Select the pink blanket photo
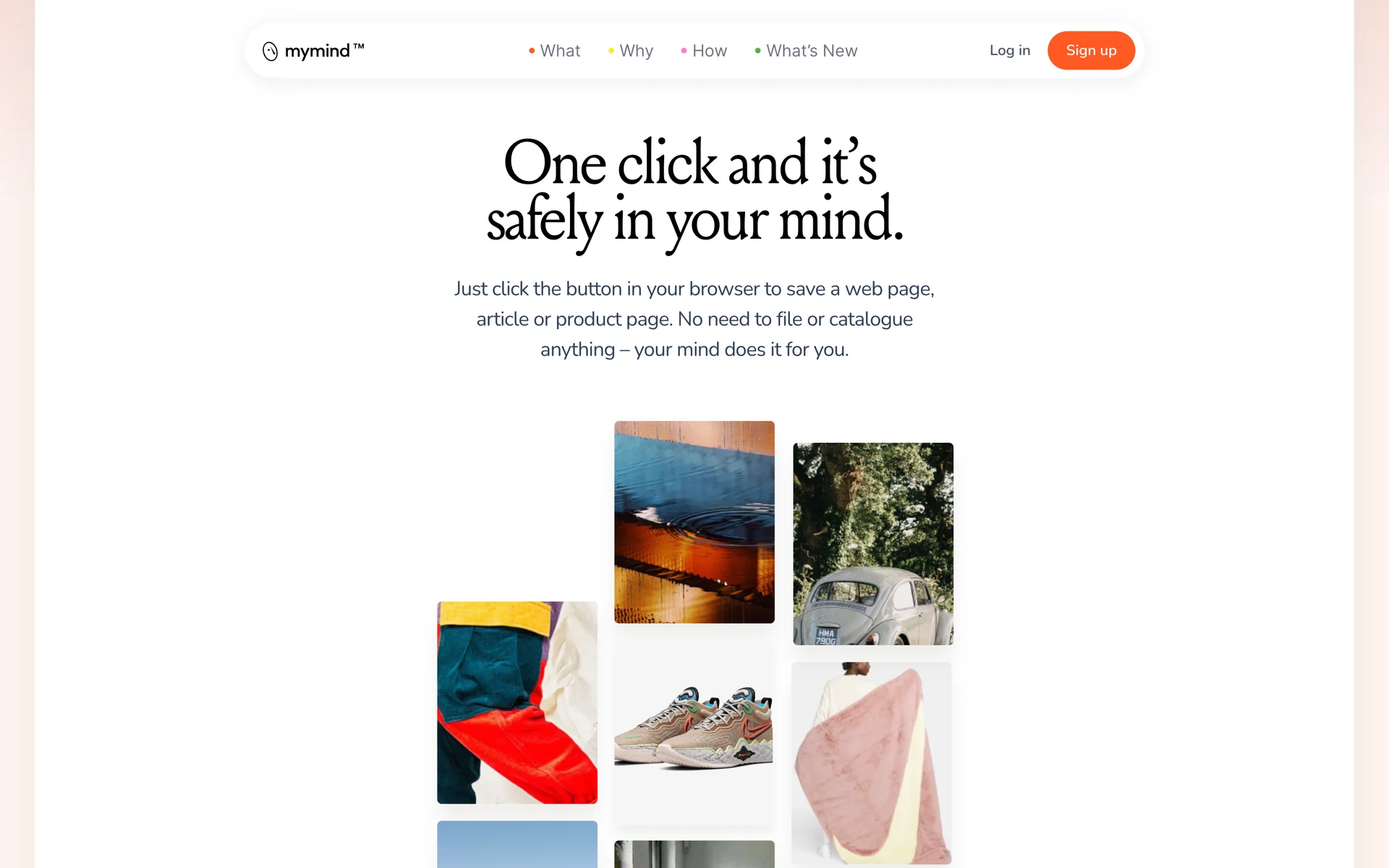This screenshot has height=868, width=1389. 872,763
